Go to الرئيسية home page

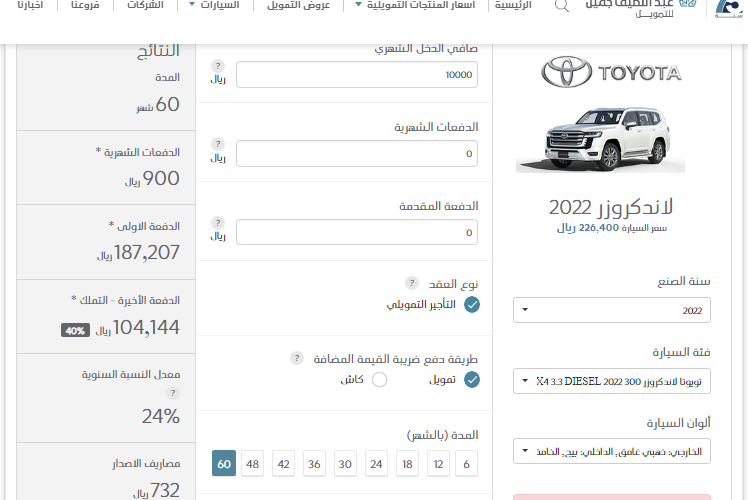point(513,5)
